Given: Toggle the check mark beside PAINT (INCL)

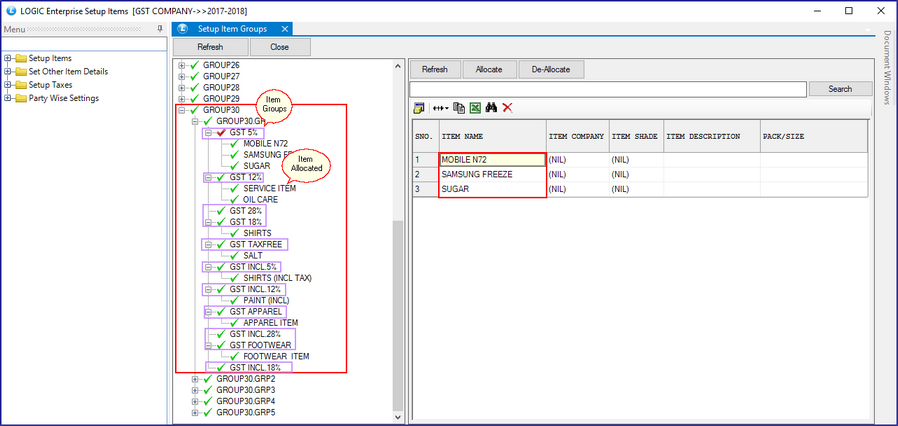Looking at the screenshot, I should tap(234, 300).
